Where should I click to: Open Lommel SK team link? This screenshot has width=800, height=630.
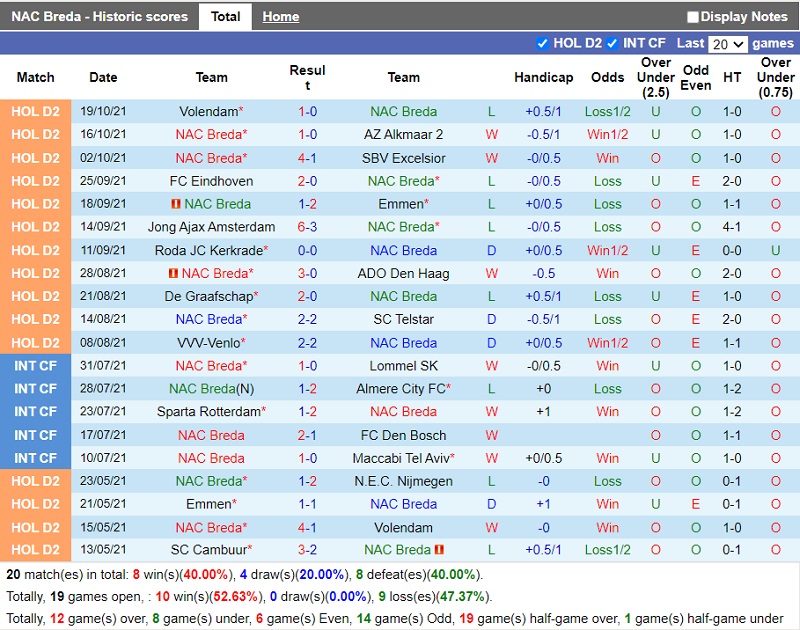click(403, 366)
